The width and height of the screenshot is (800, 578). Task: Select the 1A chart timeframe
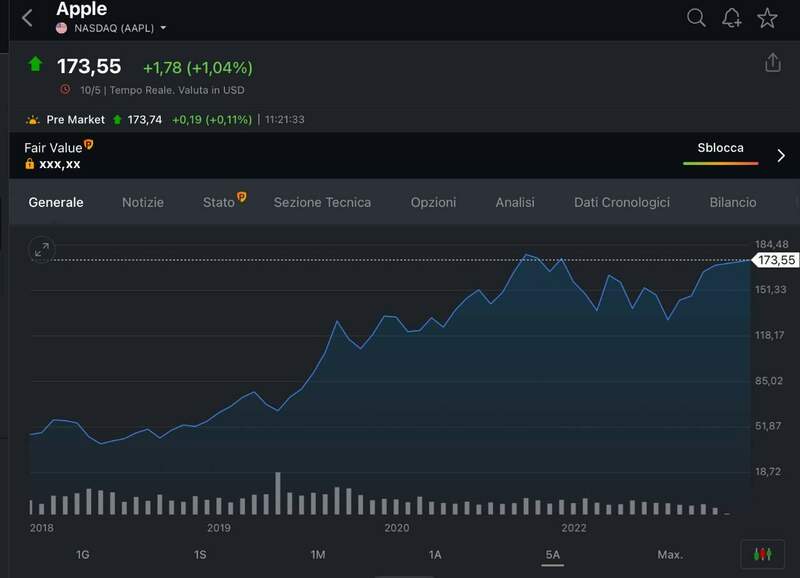[435, 554]
